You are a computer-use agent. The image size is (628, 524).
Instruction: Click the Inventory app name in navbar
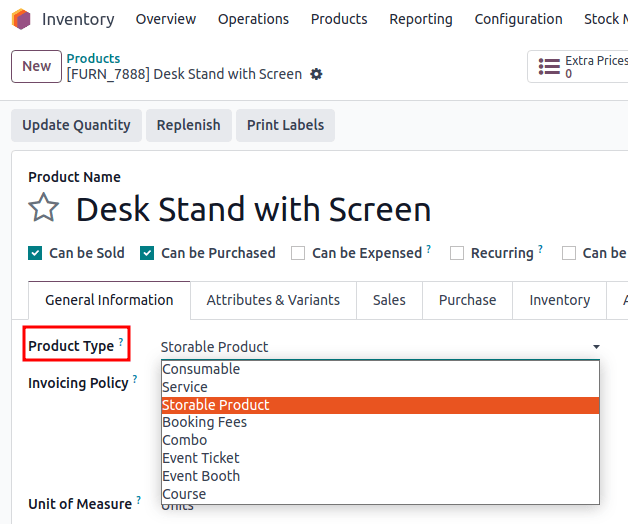78,19
